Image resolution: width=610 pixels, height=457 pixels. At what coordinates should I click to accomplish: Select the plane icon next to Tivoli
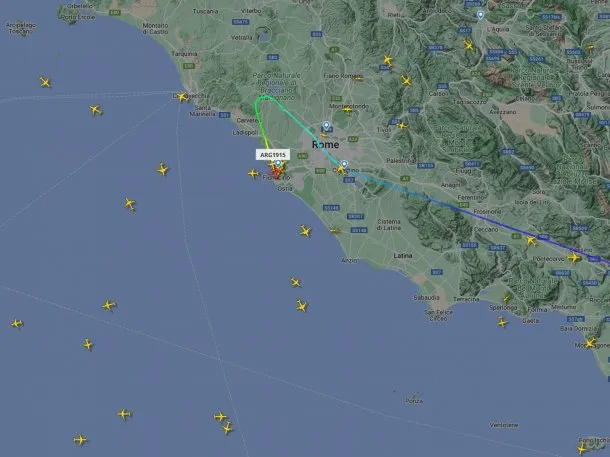point(402,126)
